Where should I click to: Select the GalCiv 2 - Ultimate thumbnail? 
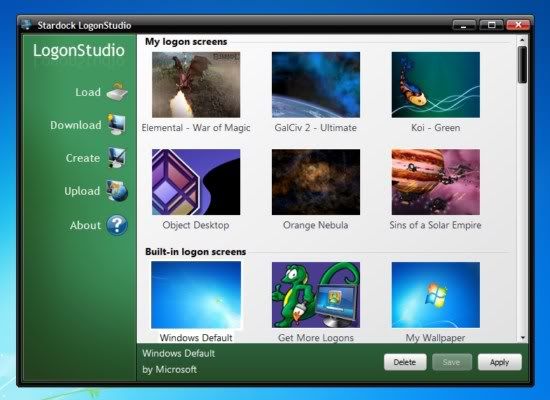[x=316, y=85]
